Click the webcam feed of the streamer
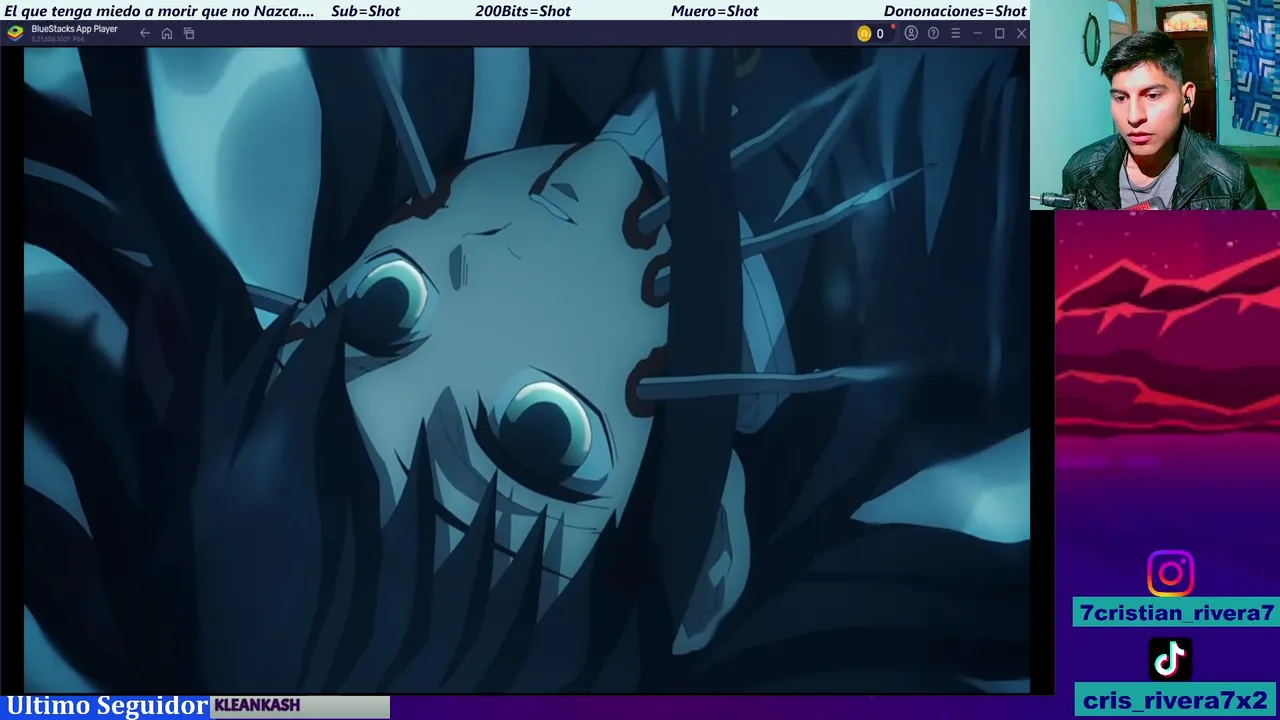The height and width of the screenshot is (720, 1280). pos(1155,105)
